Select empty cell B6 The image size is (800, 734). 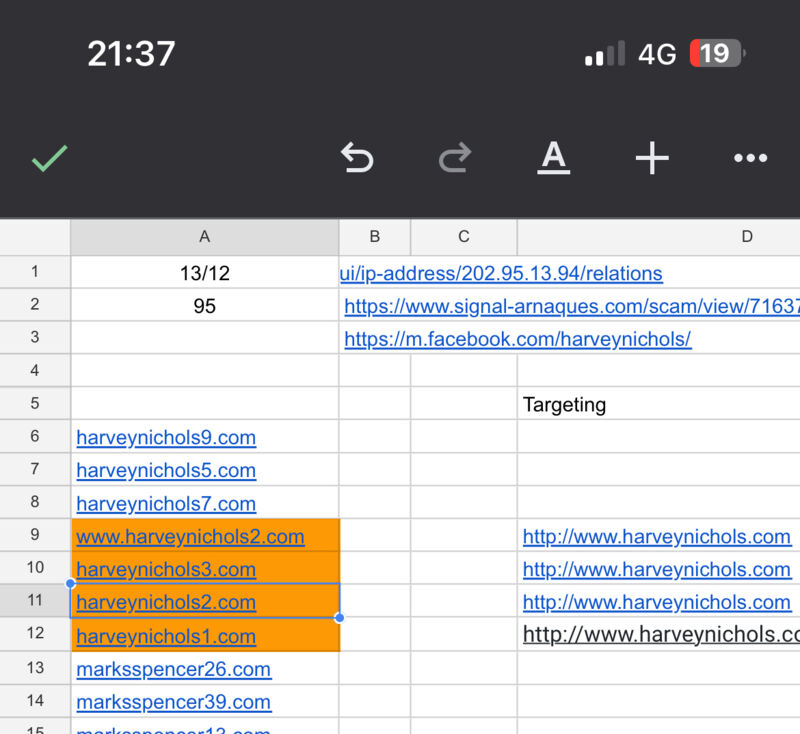(x=374, y=436)
